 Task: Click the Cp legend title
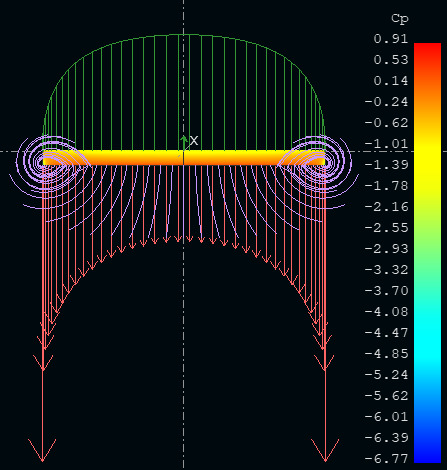[399, 18]
